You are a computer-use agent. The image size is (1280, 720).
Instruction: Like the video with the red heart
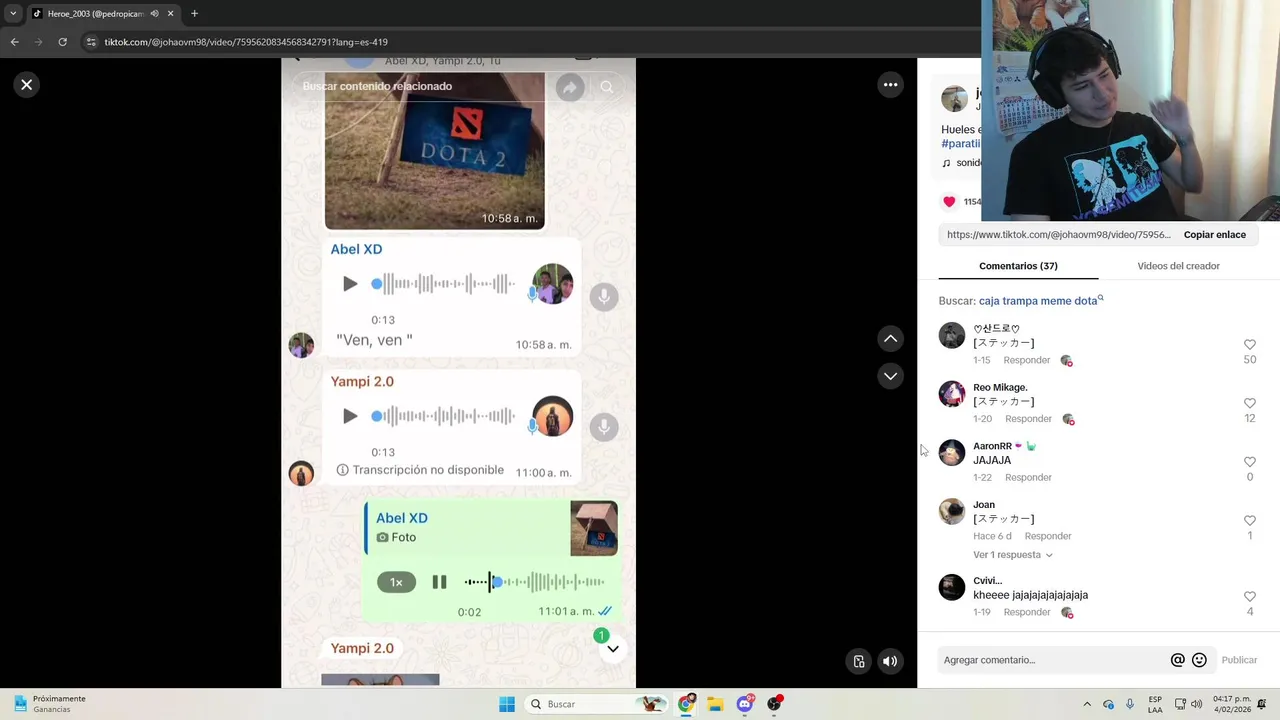tap(949, 201)
